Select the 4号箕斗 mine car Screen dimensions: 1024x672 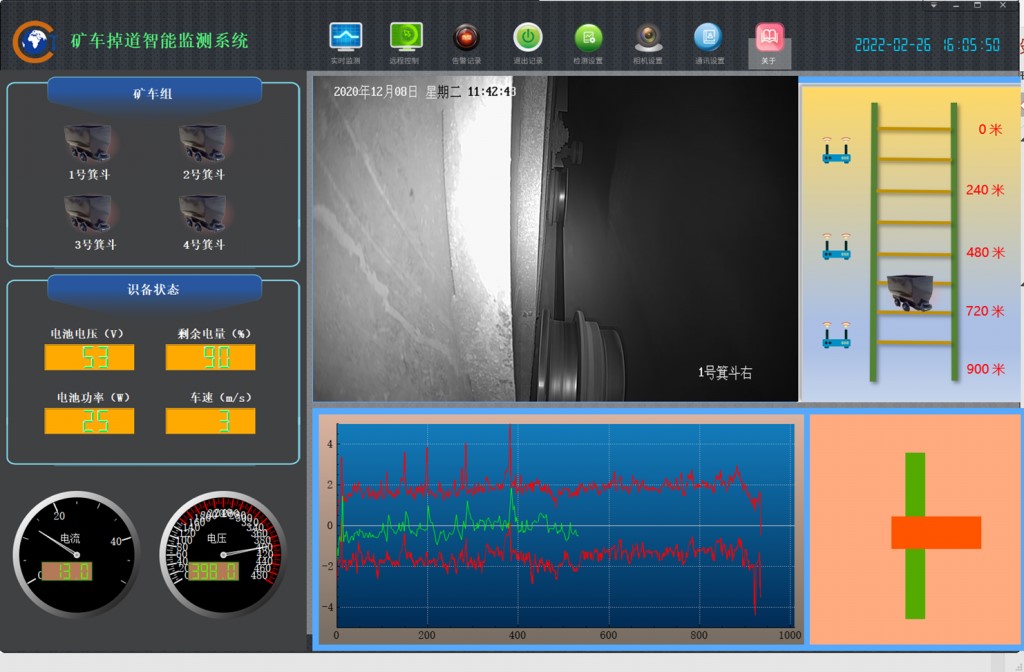coord(203,223)
